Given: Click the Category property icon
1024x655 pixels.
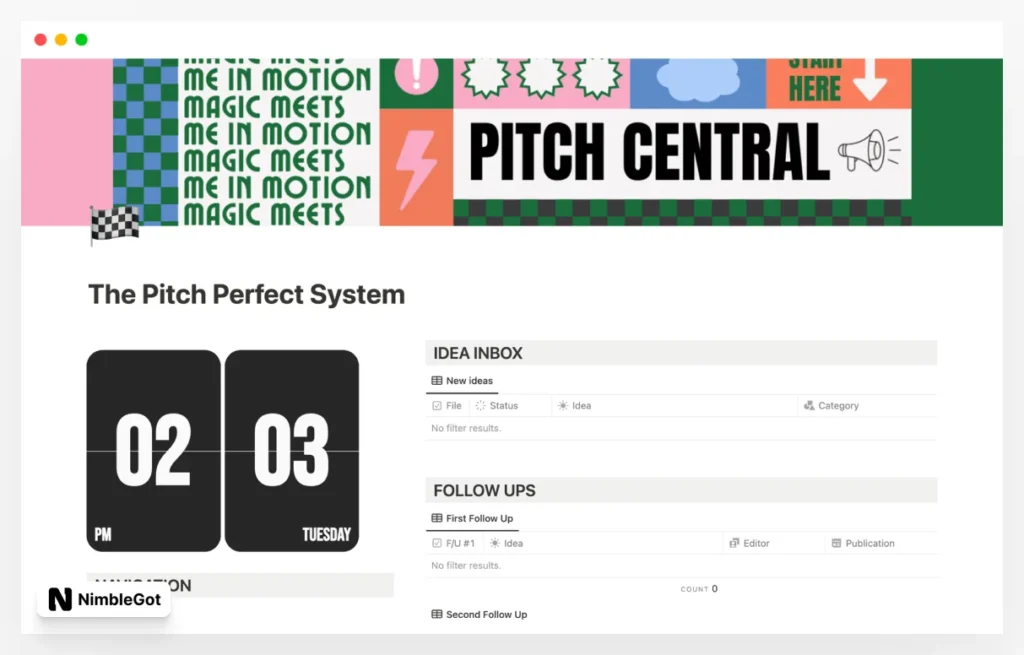Looking at the screenshot, I should pyautogui.click(x=809, y=405).
